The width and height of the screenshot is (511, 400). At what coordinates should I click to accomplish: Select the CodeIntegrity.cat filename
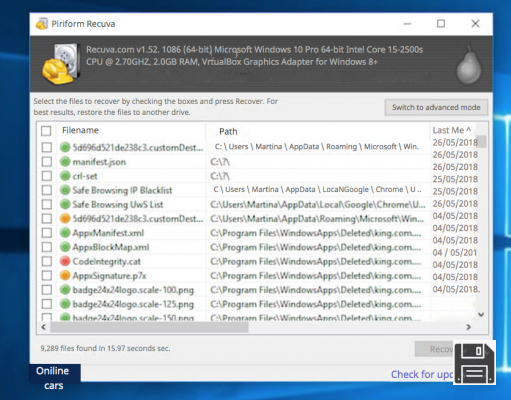[107, 262]
